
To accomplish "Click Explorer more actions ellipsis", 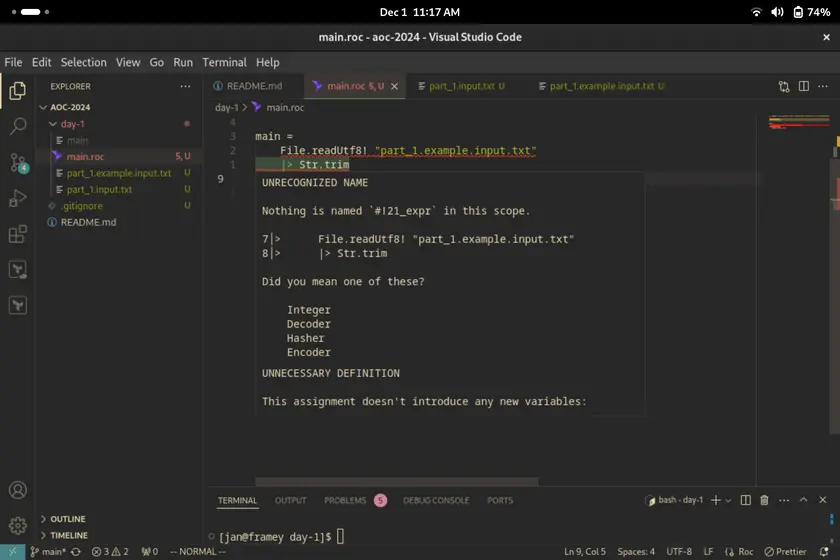I will click(185, 86).
